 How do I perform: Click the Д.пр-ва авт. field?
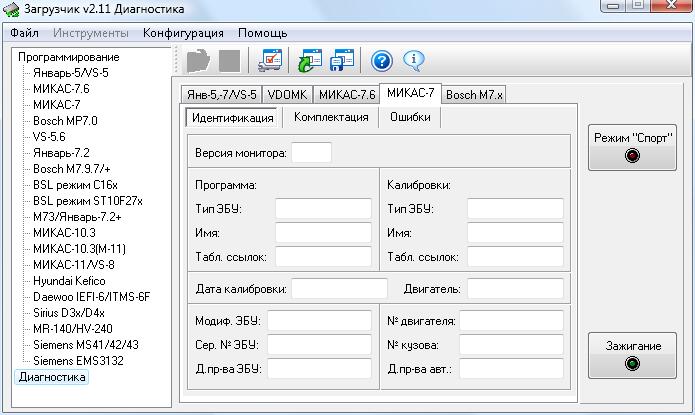tap(511, 368)
